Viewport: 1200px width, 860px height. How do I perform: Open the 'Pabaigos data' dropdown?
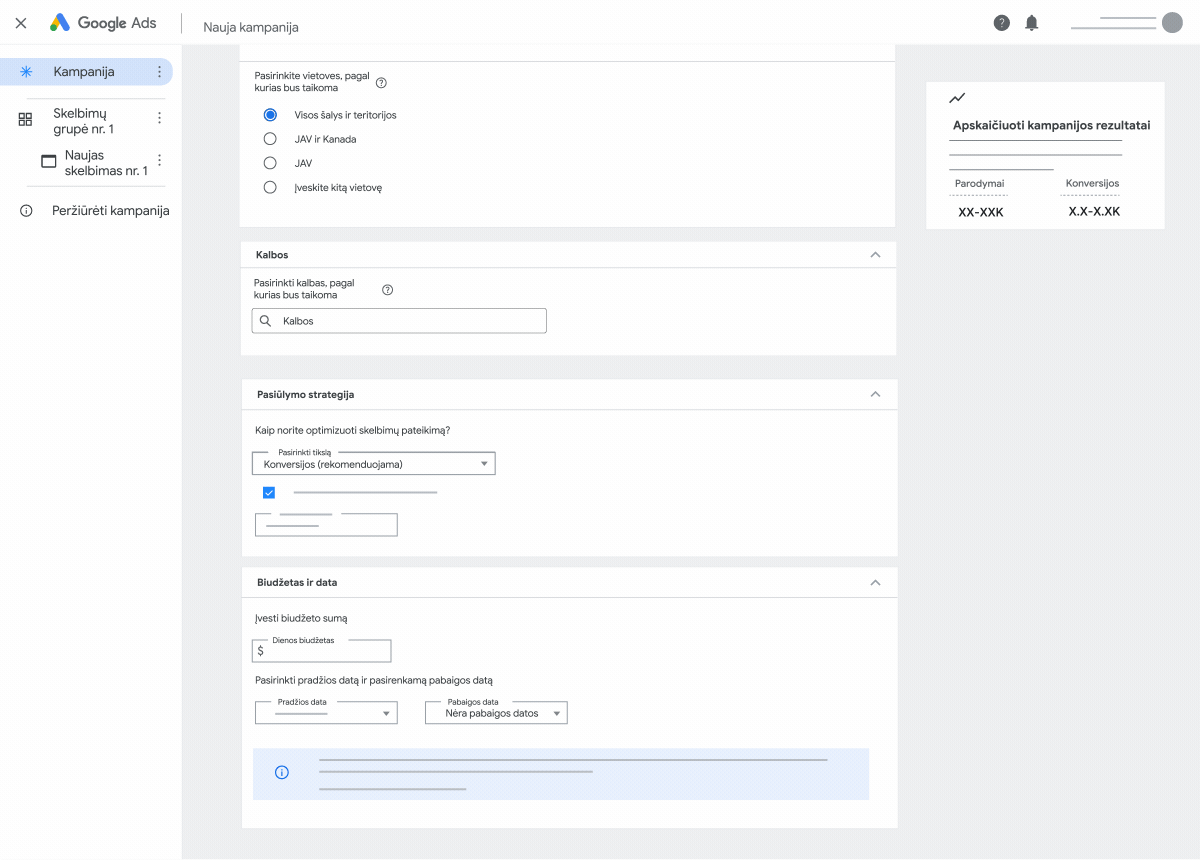tap(496, 713)
